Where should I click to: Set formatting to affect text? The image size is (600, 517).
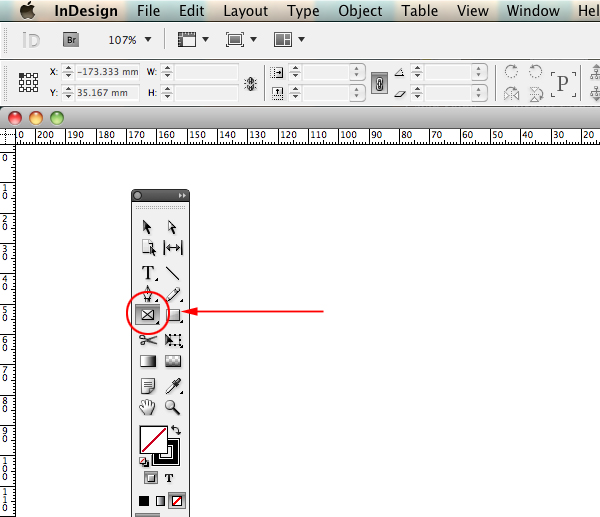click(x=169, y=478)
